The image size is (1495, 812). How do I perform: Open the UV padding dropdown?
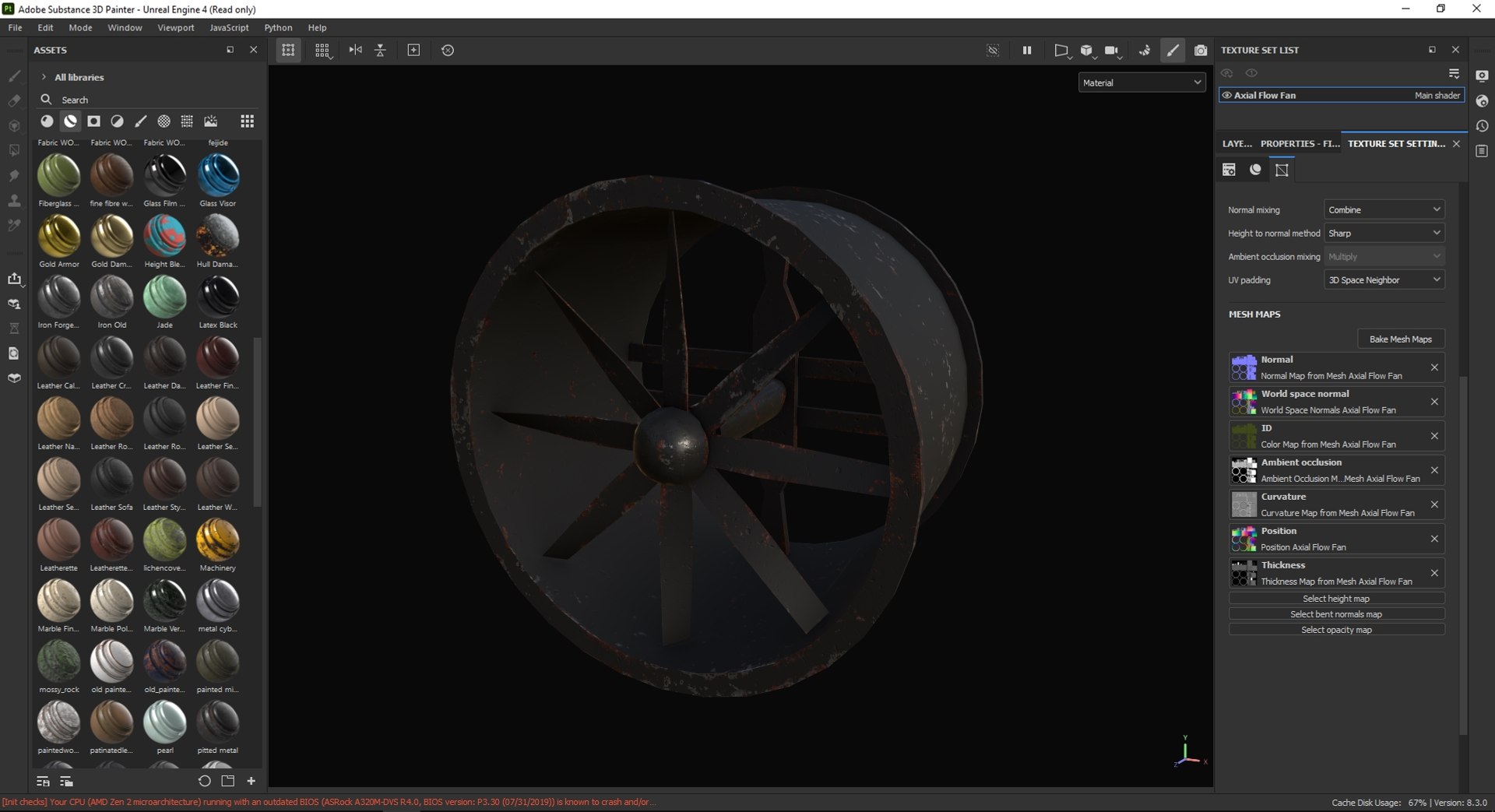(1384, 280)
